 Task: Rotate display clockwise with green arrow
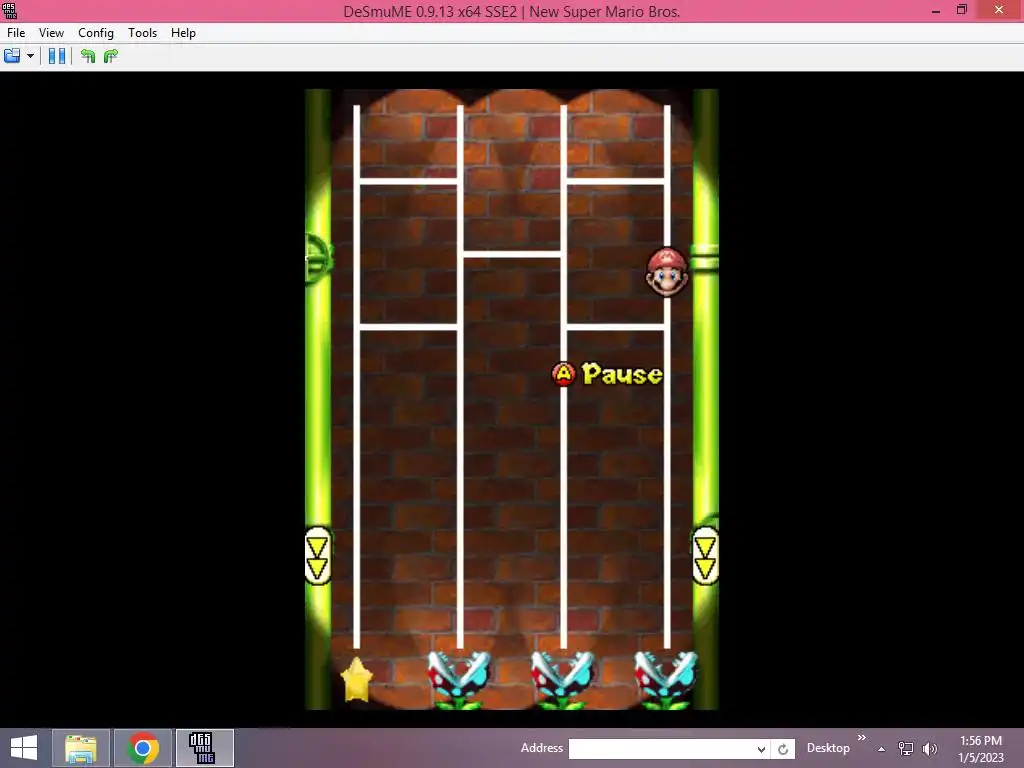111,56
